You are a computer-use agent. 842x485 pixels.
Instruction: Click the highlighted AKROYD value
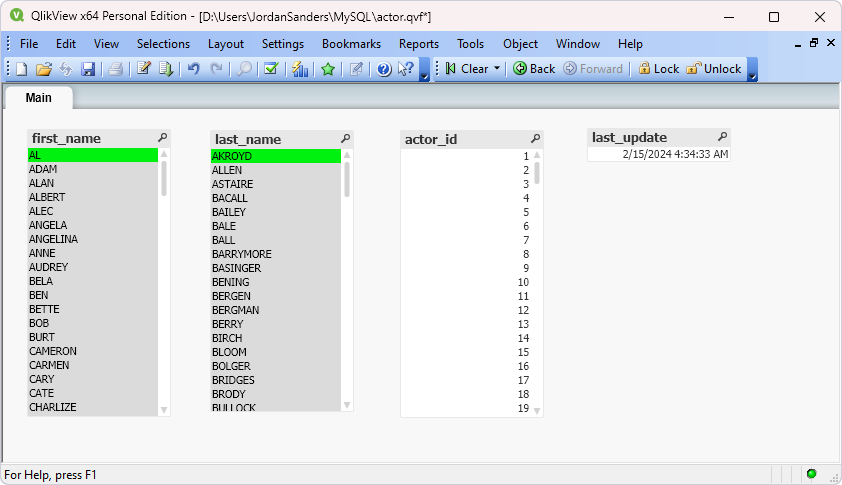pyautogui.click(x=276, y=156)
